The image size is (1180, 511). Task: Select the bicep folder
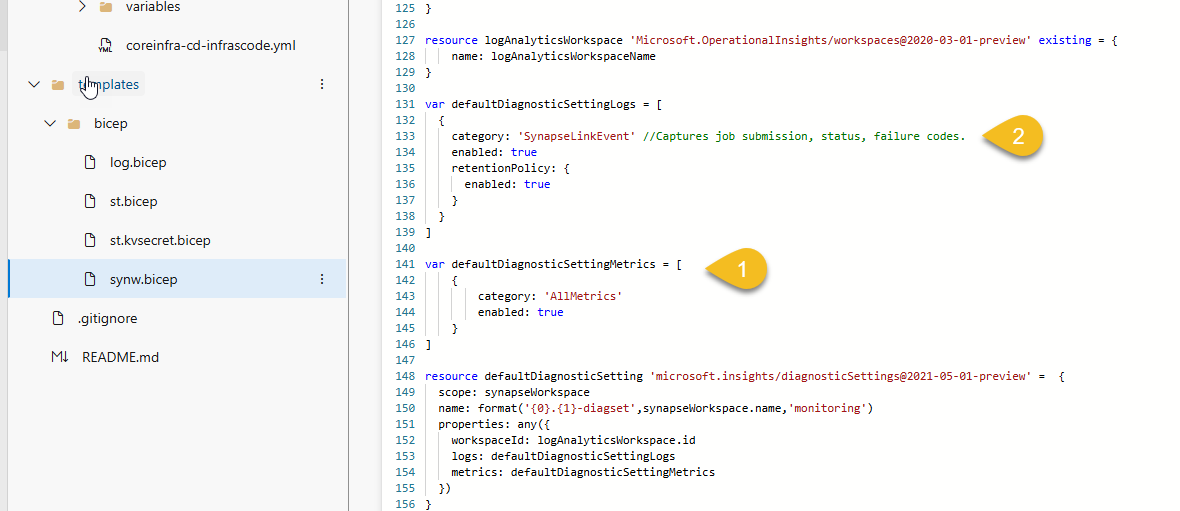112,123
